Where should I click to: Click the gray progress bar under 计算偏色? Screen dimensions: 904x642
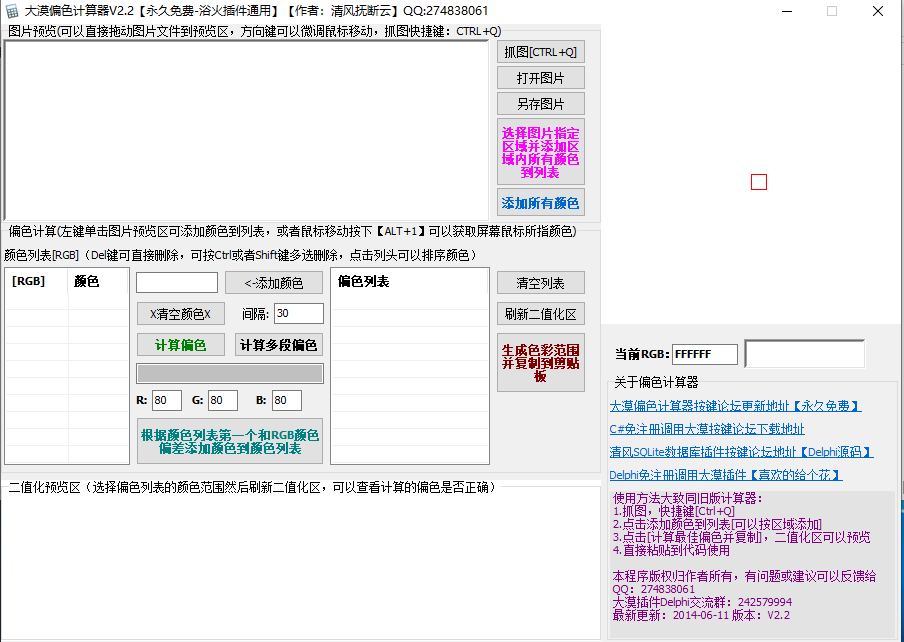click(229, 373)
